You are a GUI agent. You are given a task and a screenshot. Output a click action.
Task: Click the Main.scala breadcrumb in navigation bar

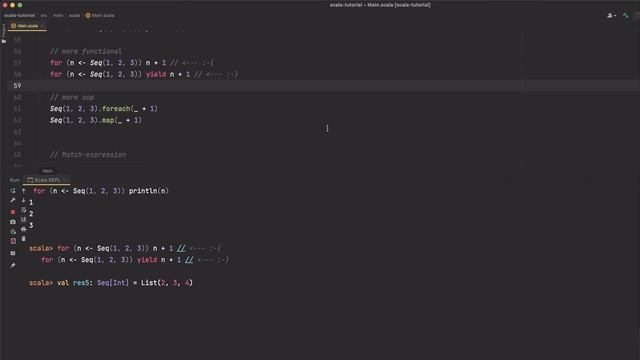point(100,16)
